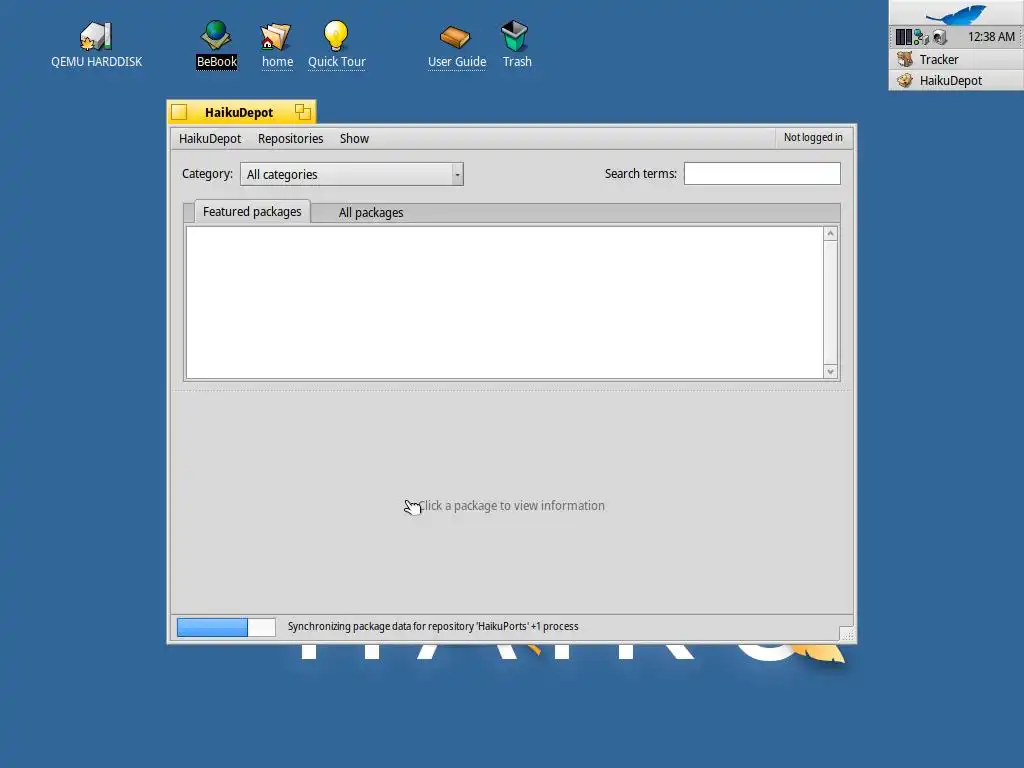Click the Synchronizing package data status text
Viewport: 1024px width, 768px height.
click(433, 626)
